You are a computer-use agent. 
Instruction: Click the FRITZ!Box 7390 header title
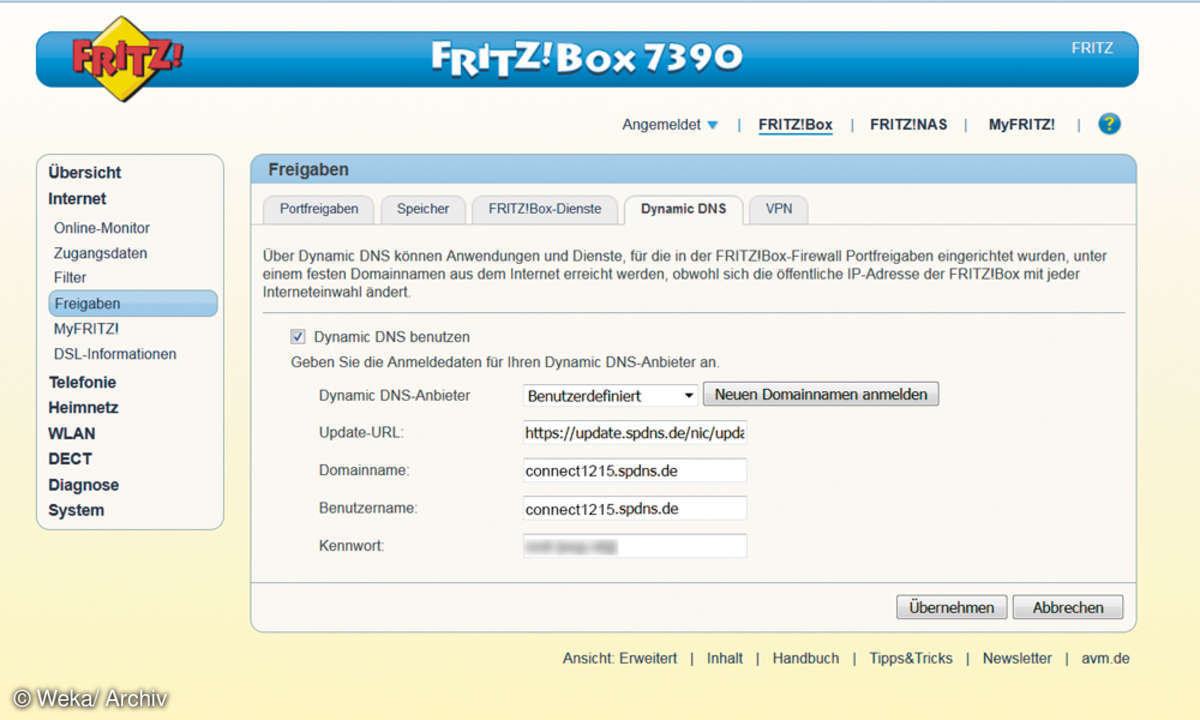tap(587, 57)
